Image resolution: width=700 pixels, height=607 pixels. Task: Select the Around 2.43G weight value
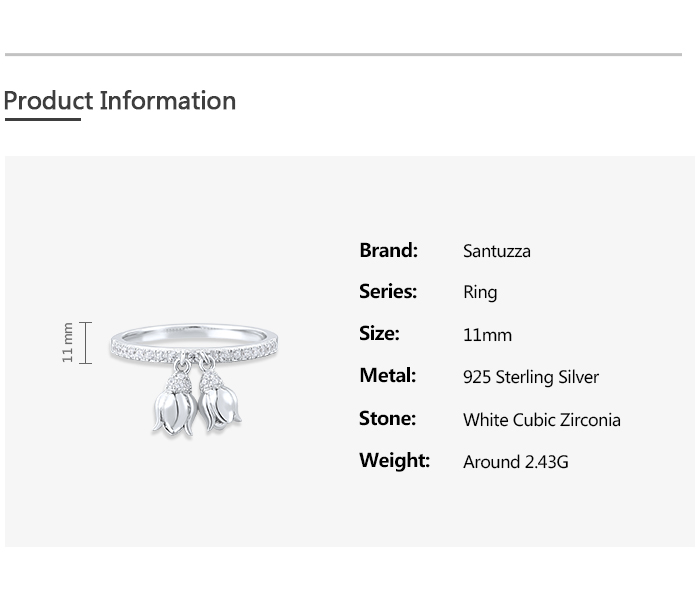515,462
